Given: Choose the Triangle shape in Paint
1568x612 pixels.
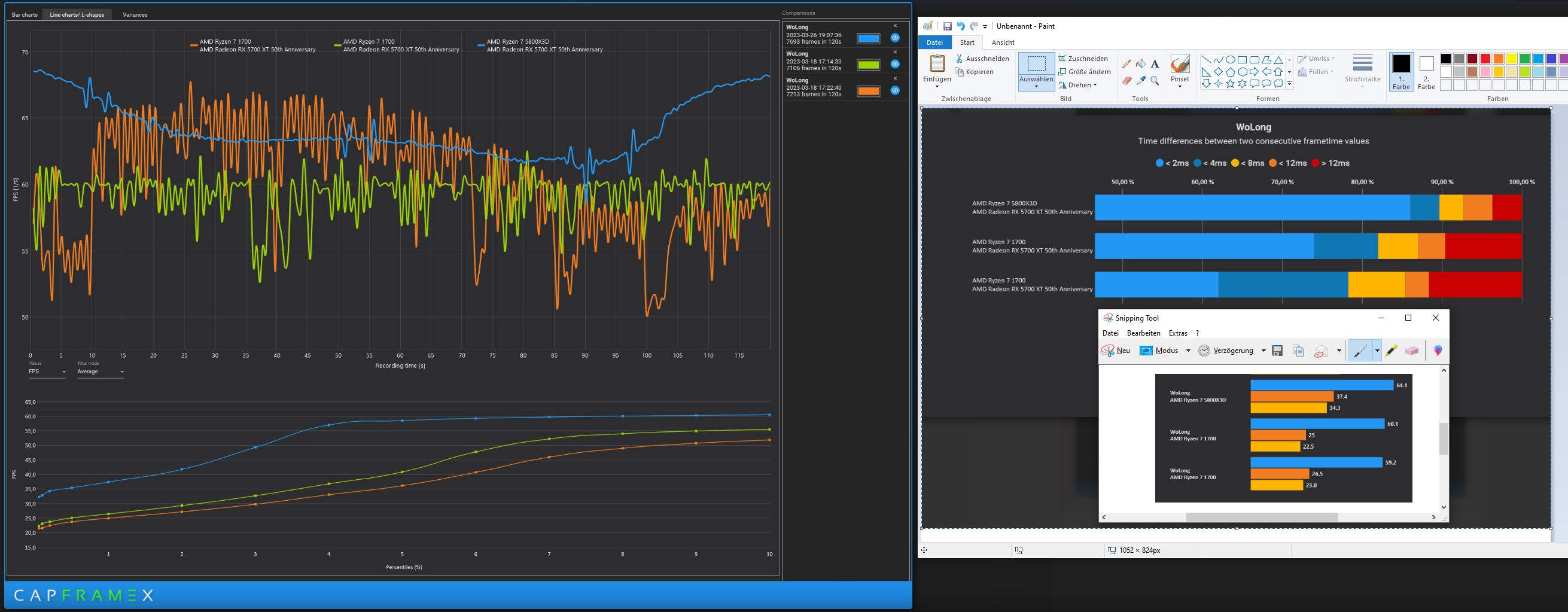Looking at the screenshot, I should click(1278, 60).
